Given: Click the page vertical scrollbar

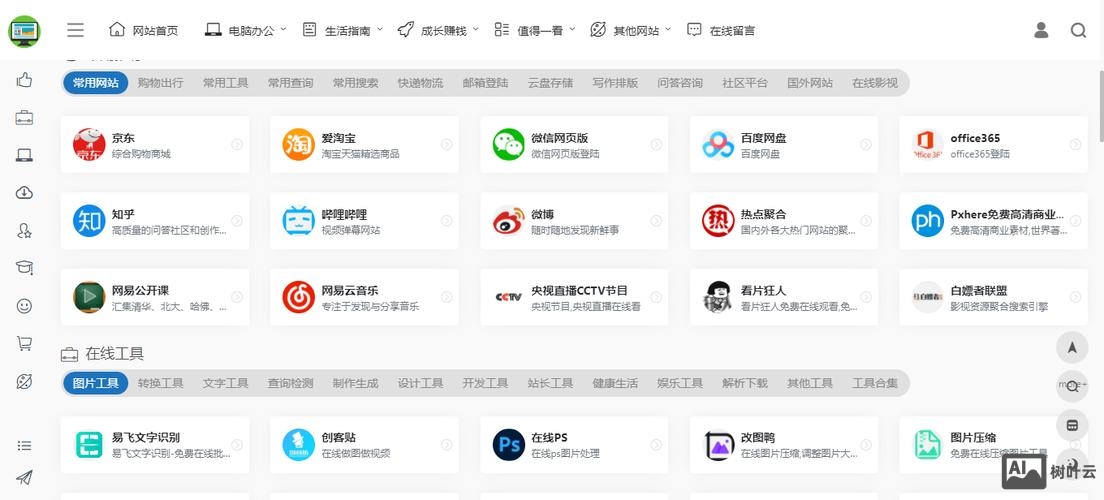Looking at the screenshot, I should point(1100,106).
